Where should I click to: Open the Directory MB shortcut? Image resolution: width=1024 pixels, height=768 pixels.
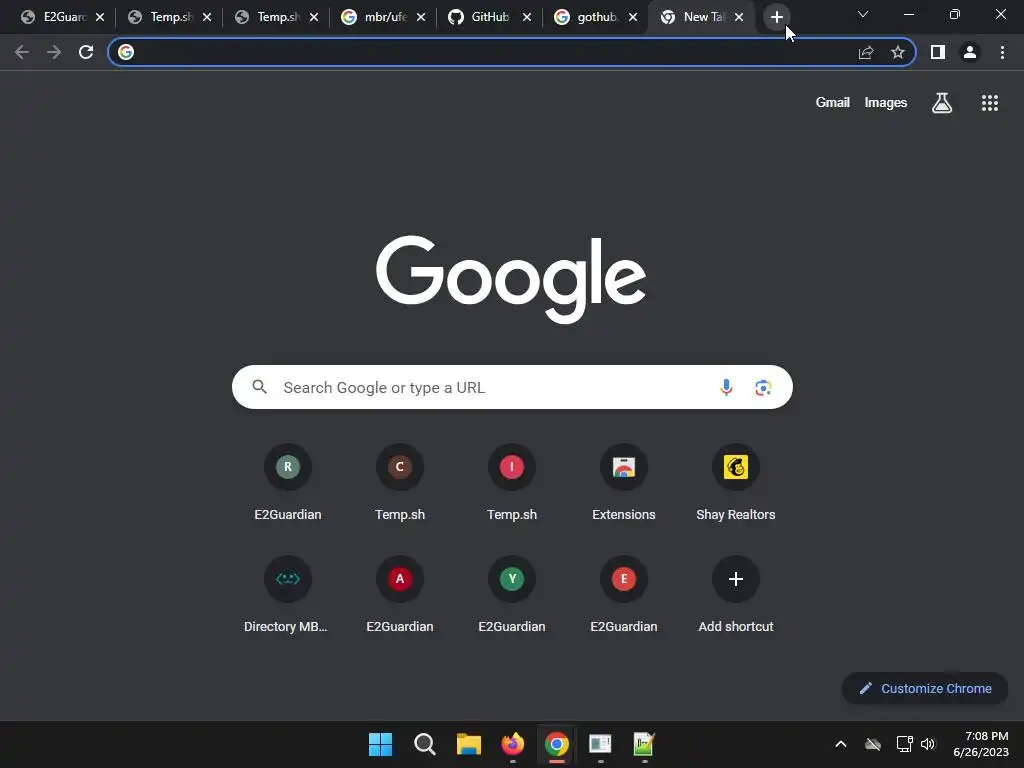pos(287,595)
